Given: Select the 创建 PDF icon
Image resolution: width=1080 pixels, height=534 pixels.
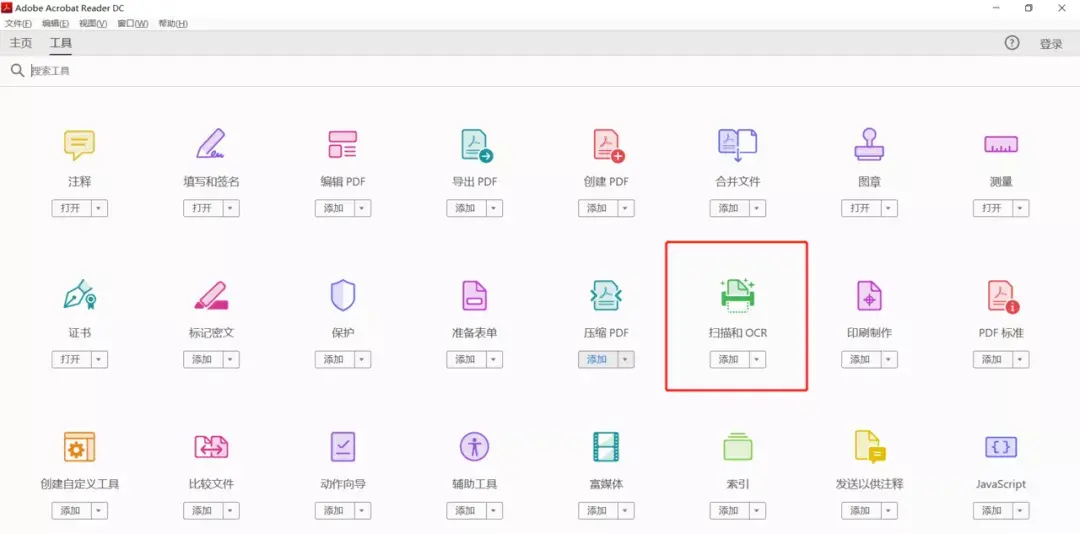Looking at the screenshot, I should tap(608, 145).
